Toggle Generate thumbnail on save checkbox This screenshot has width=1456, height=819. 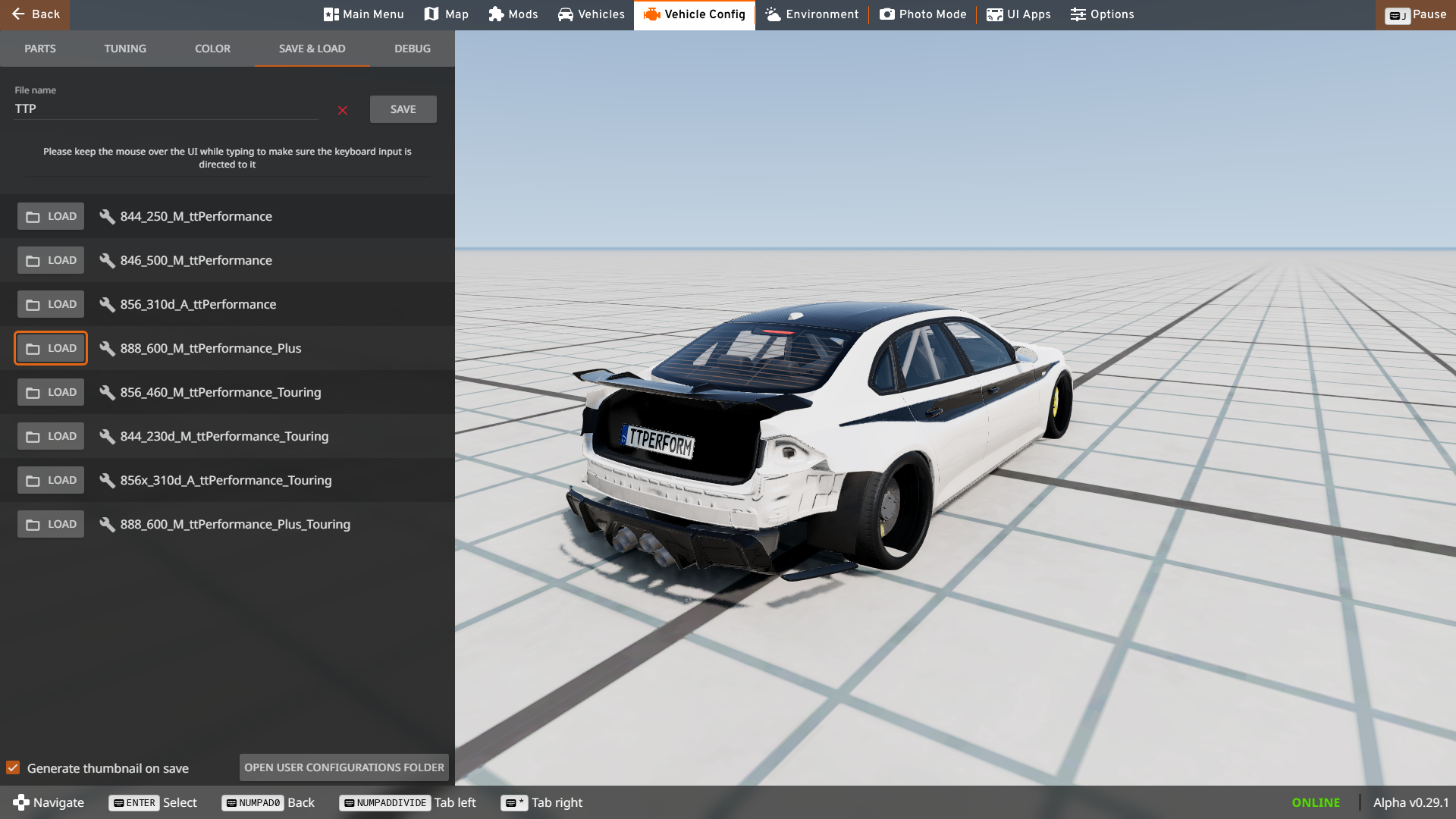(13, 767)
